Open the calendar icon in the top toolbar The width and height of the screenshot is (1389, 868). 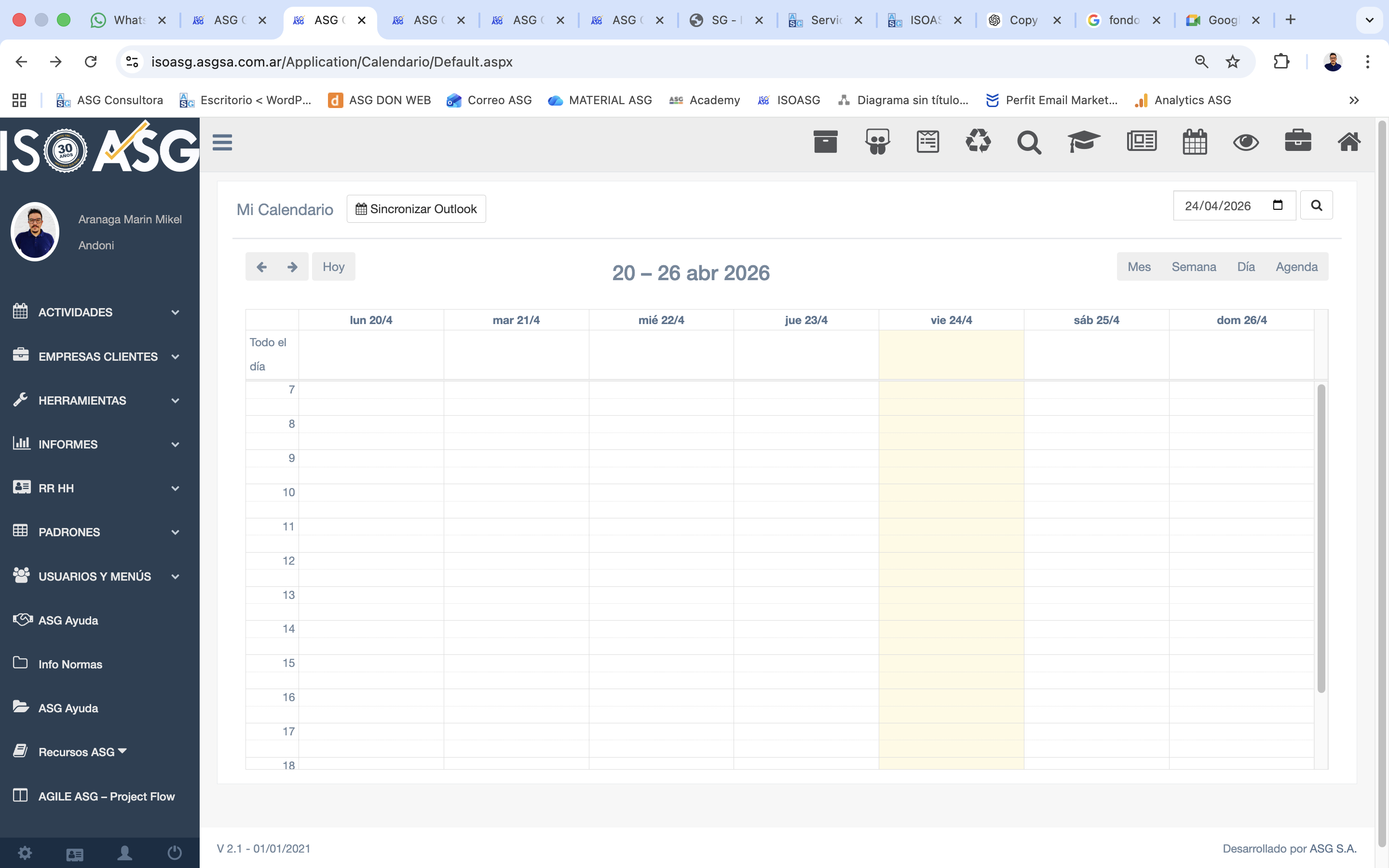[x=1195, y=142]
